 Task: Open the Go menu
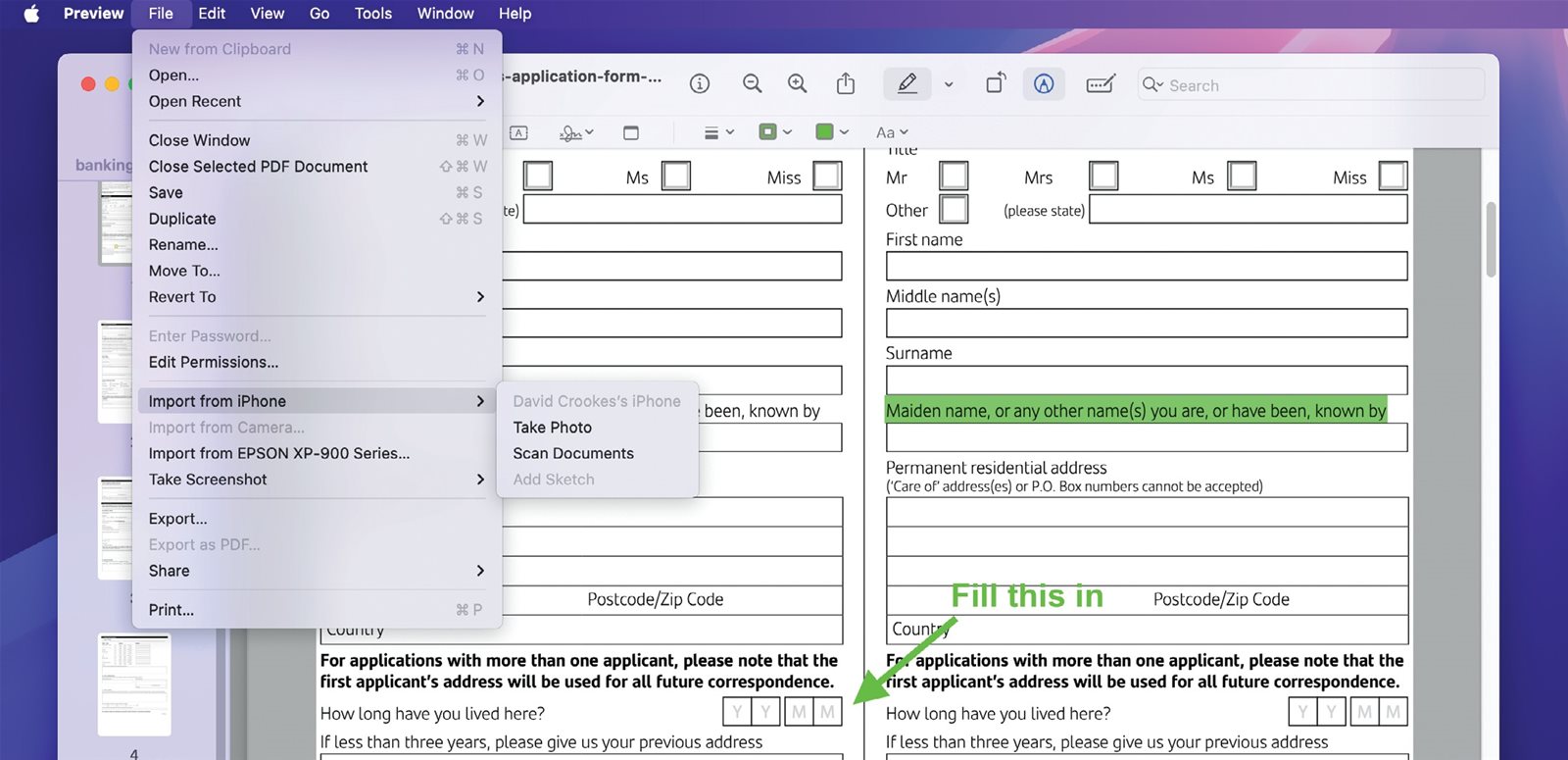(x=319, y=14)
